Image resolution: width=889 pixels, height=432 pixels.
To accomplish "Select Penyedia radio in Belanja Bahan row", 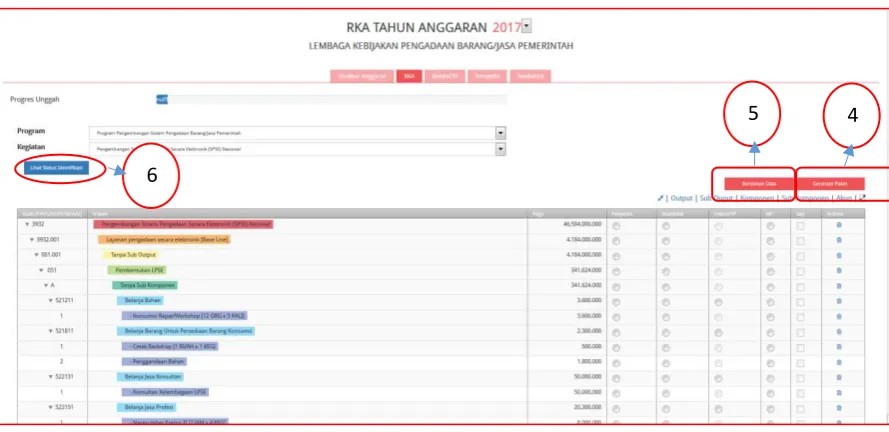I will tap(616, 302).
